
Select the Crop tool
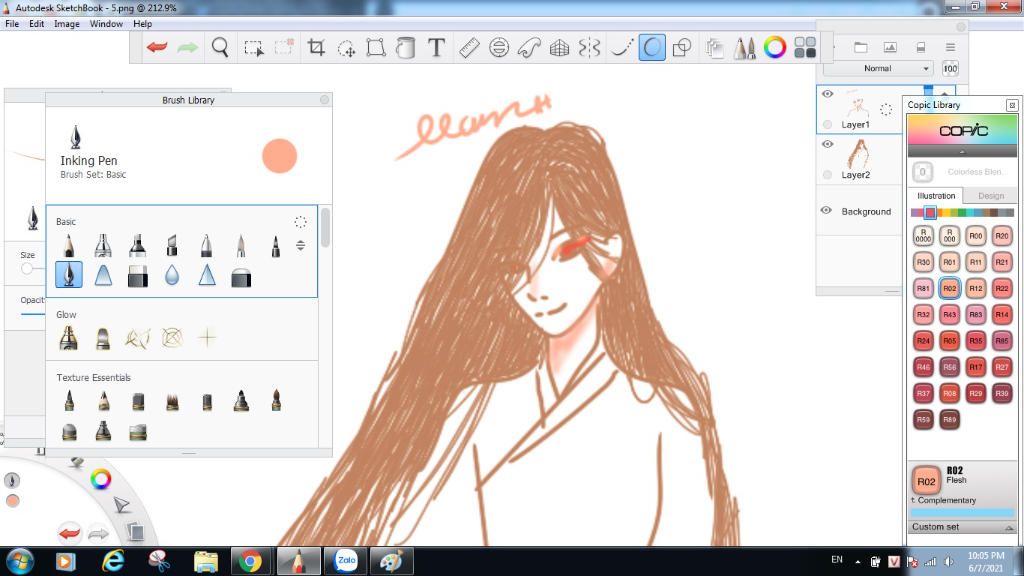click(x=316, y=47)
